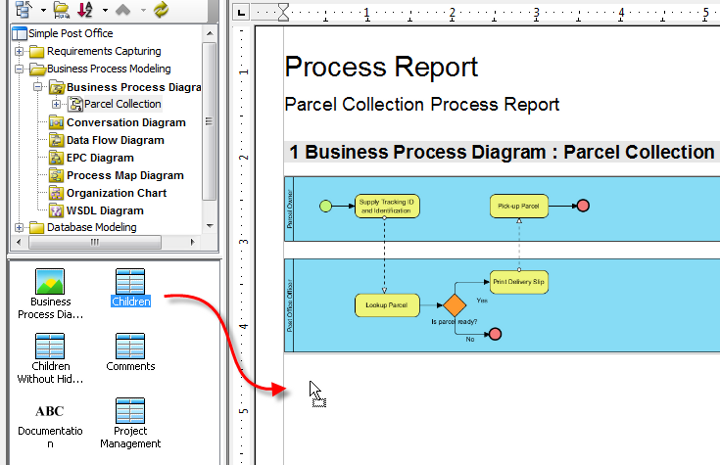Viewport: 720px width, 465px height.
Task: Open the sort options dropdown arrow
Action: click(x=105, y=10)
